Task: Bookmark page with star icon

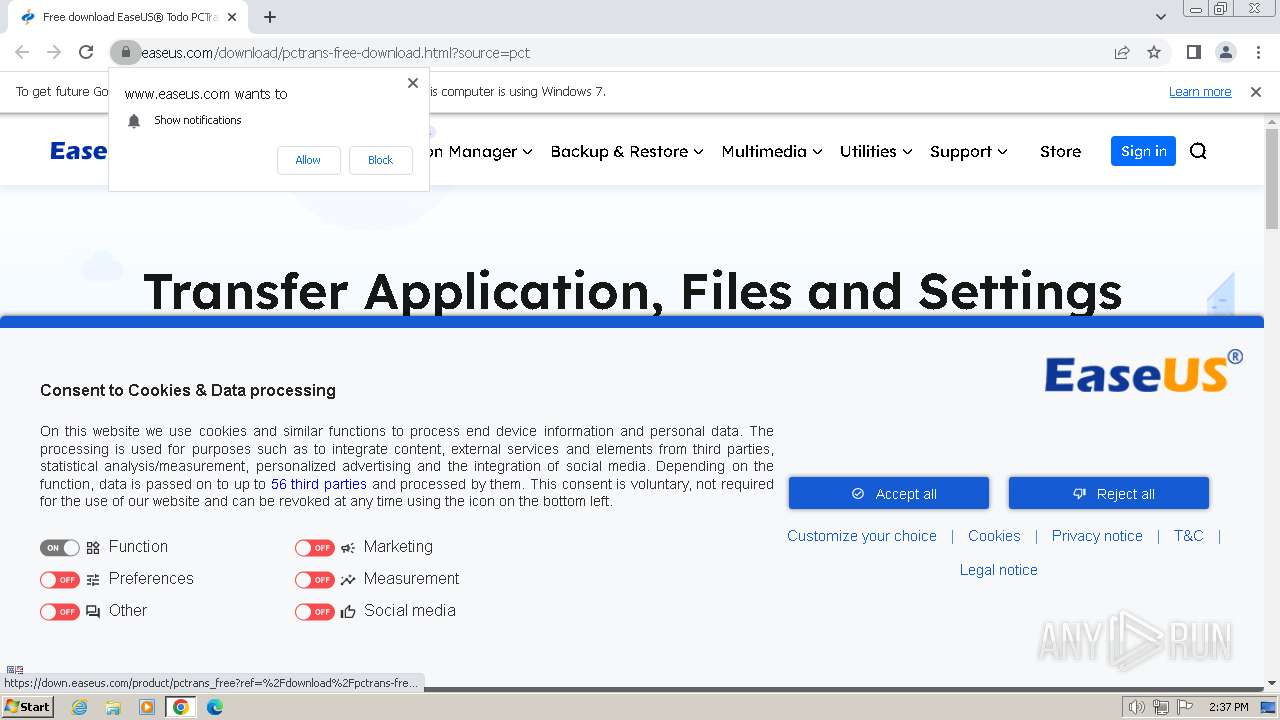Action: (1154, 52)
